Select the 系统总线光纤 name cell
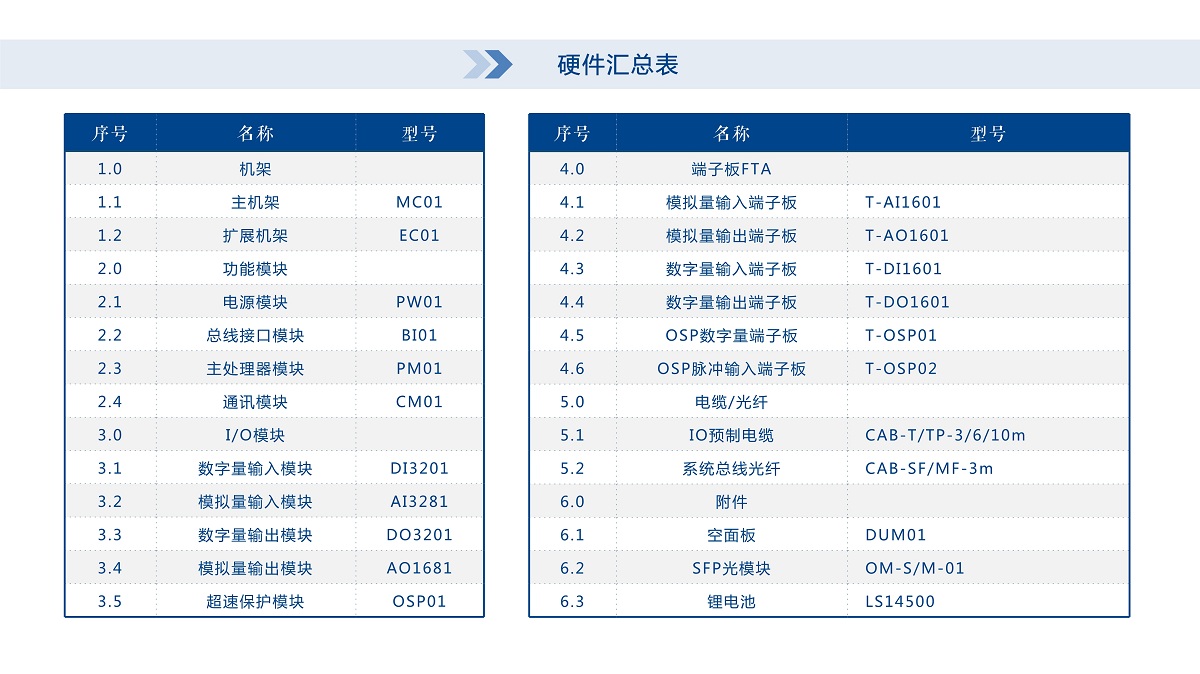1200x674 pixels. pyautogui.click(x=731, y=468)
